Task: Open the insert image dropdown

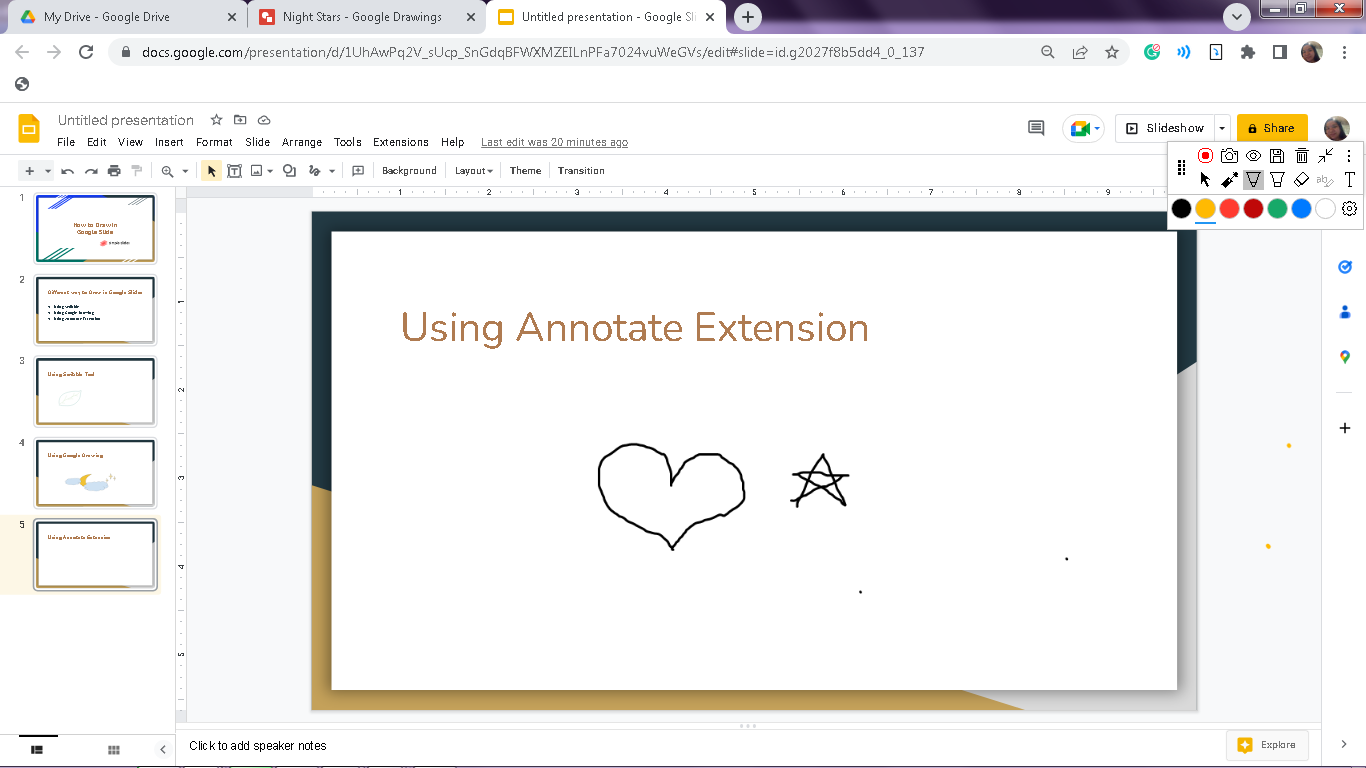Action: [270, 171]
